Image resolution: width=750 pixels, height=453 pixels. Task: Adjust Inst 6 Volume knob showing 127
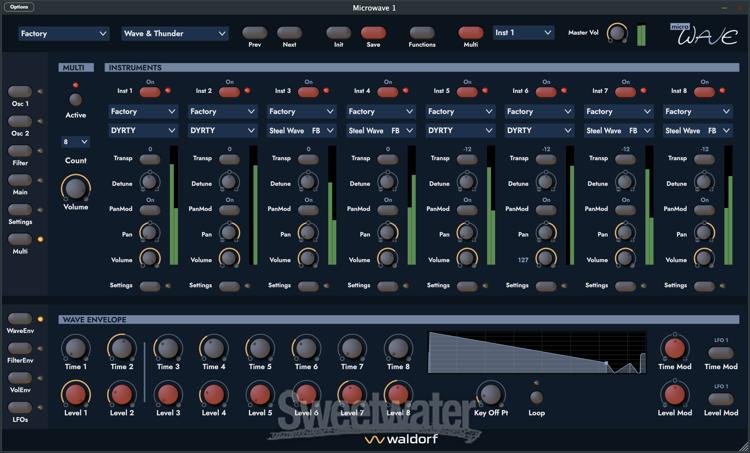pos(546,258)
